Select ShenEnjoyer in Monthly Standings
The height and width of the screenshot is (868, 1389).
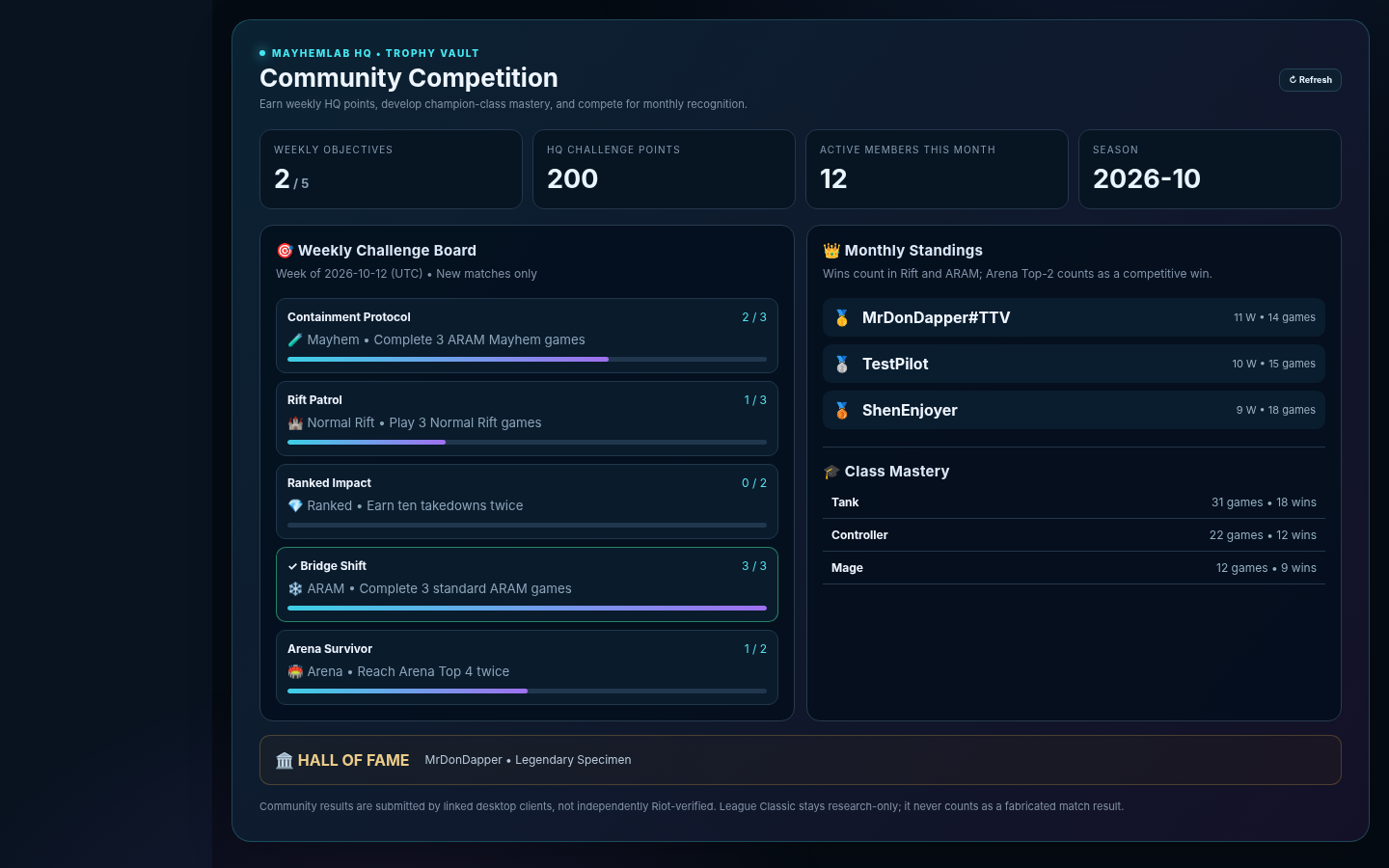click(x=1074, y=410)
